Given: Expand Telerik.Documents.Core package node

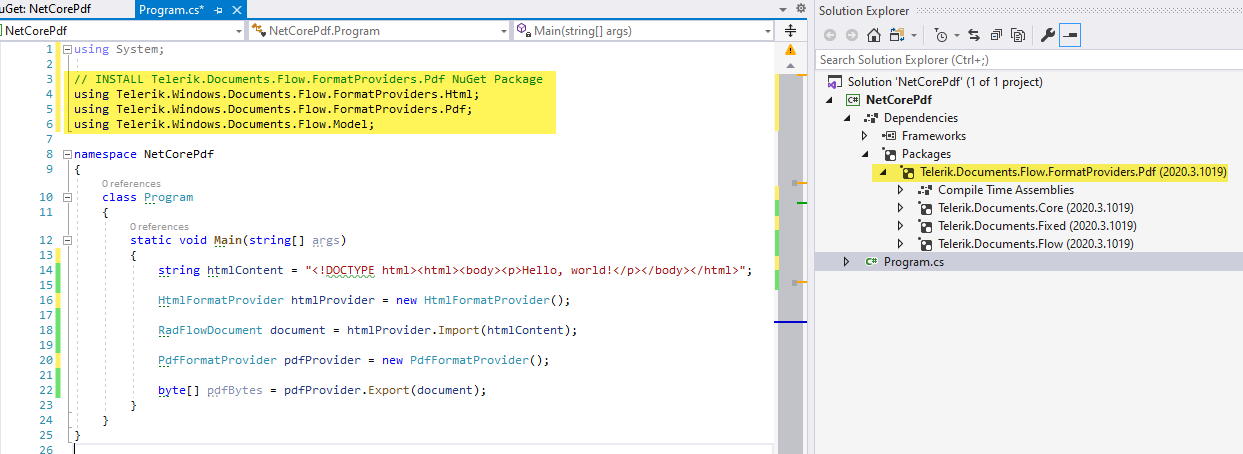Looking at the screenshot, I should pyautogui.click(x=902, y=208).
